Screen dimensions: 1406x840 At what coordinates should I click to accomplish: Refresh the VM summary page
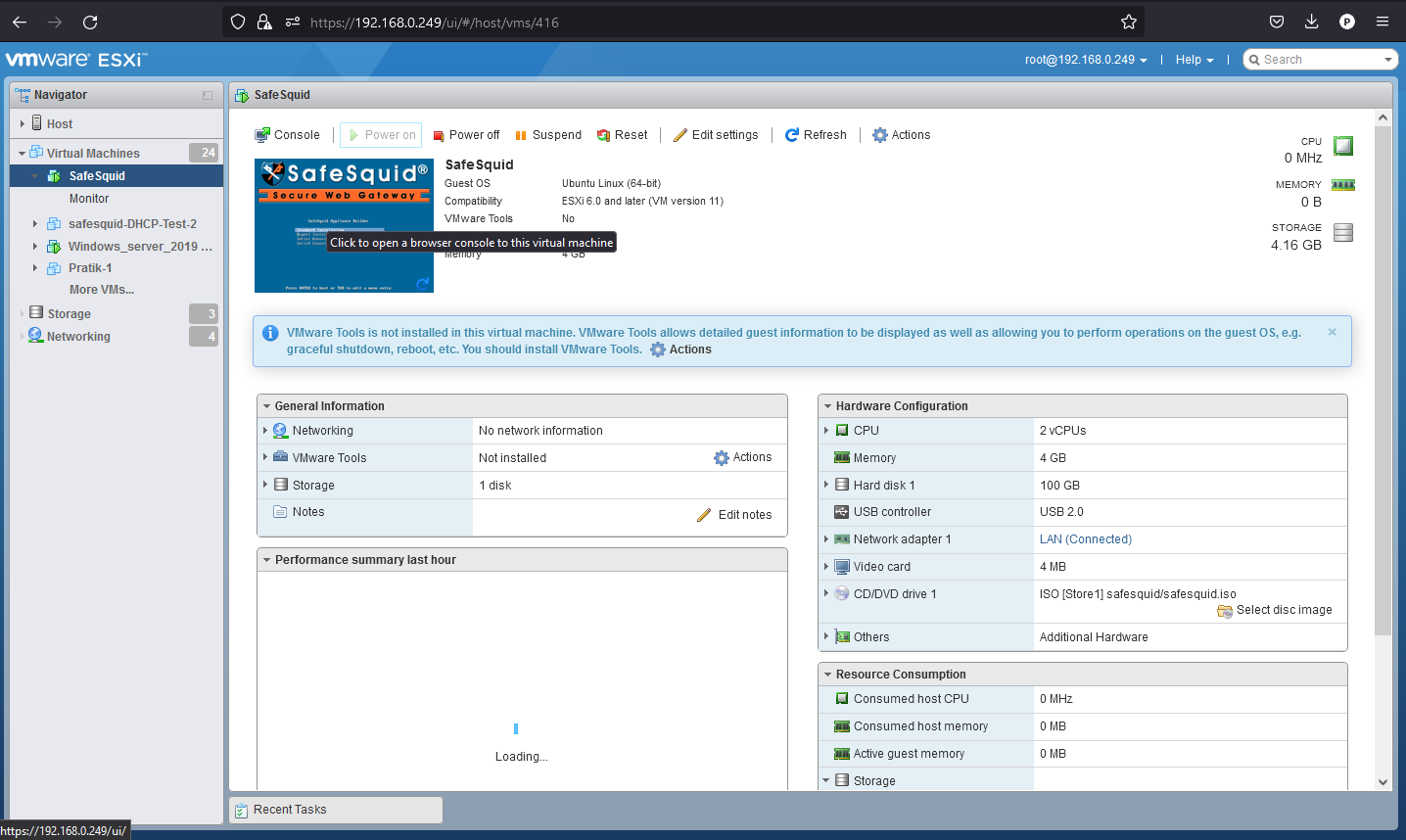816,135
